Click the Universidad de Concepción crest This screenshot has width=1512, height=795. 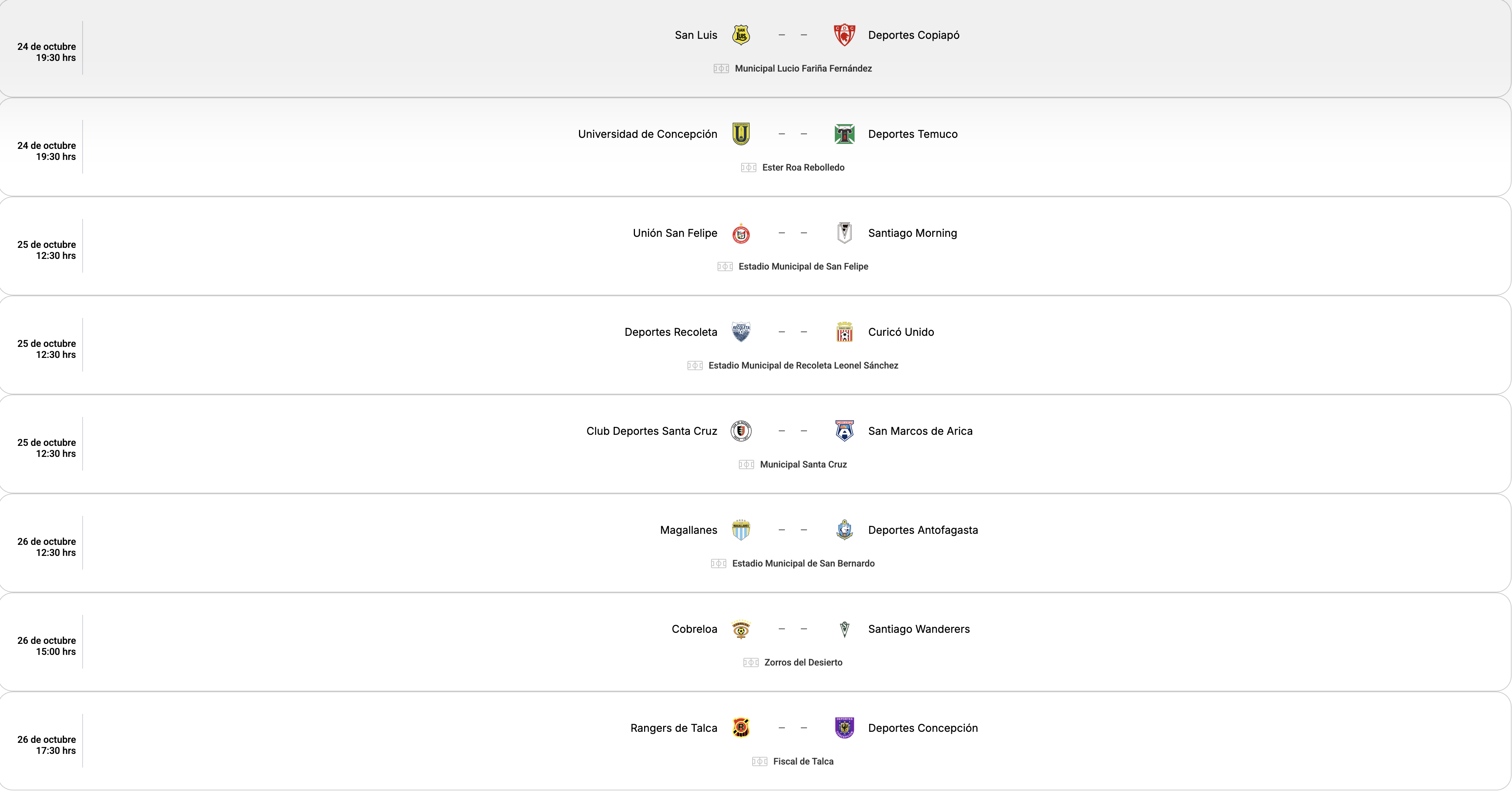(x=741, y=134)
